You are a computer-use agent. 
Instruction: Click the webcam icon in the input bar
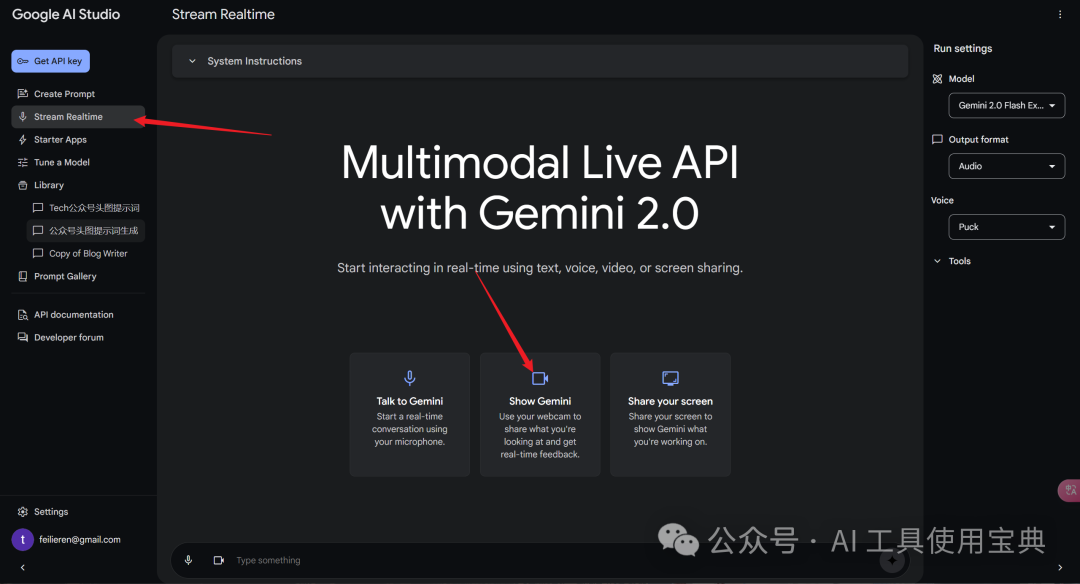pyautogui.click(x=219, y=561)
